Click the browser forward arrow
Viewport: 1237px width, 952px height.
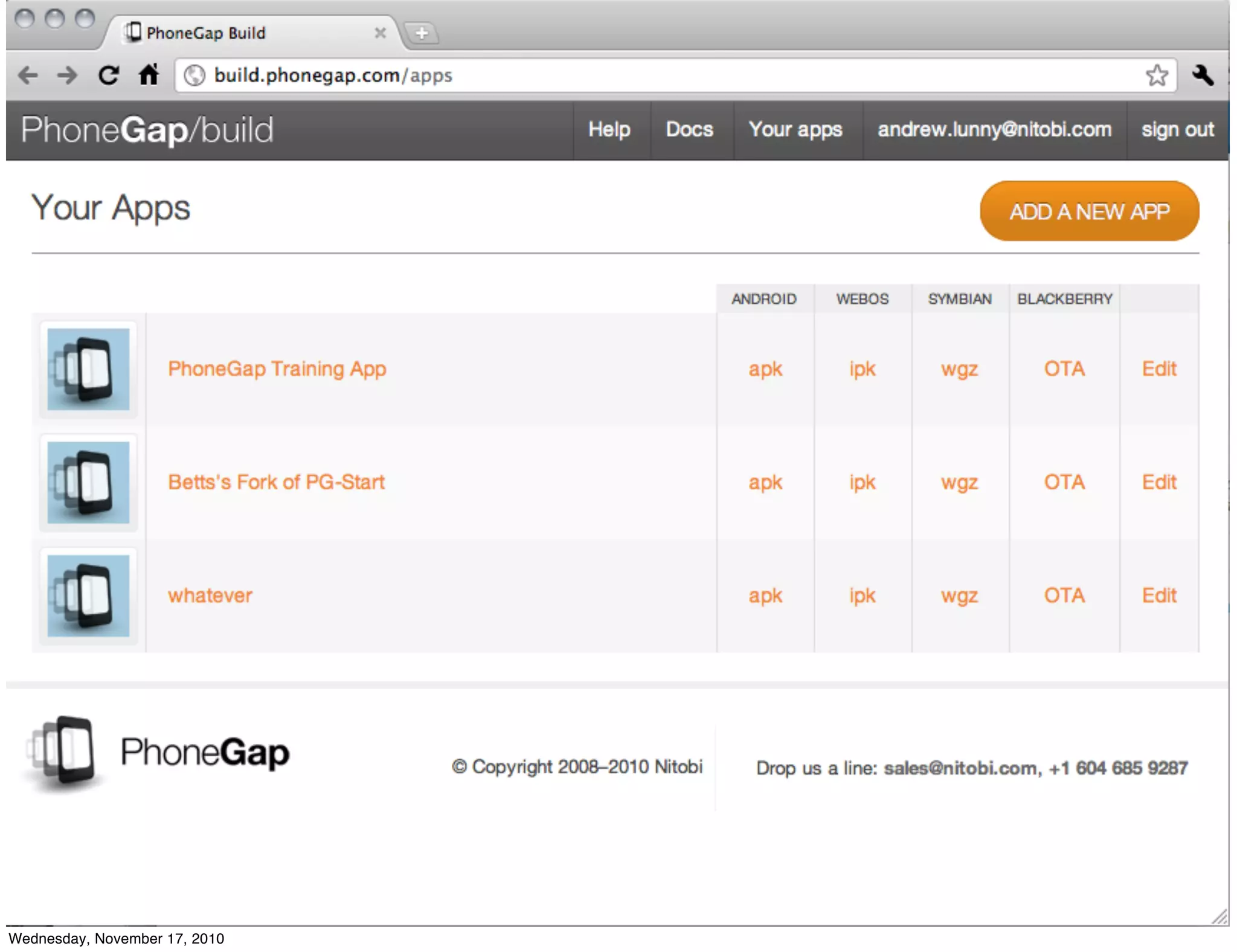pos(68,76)
